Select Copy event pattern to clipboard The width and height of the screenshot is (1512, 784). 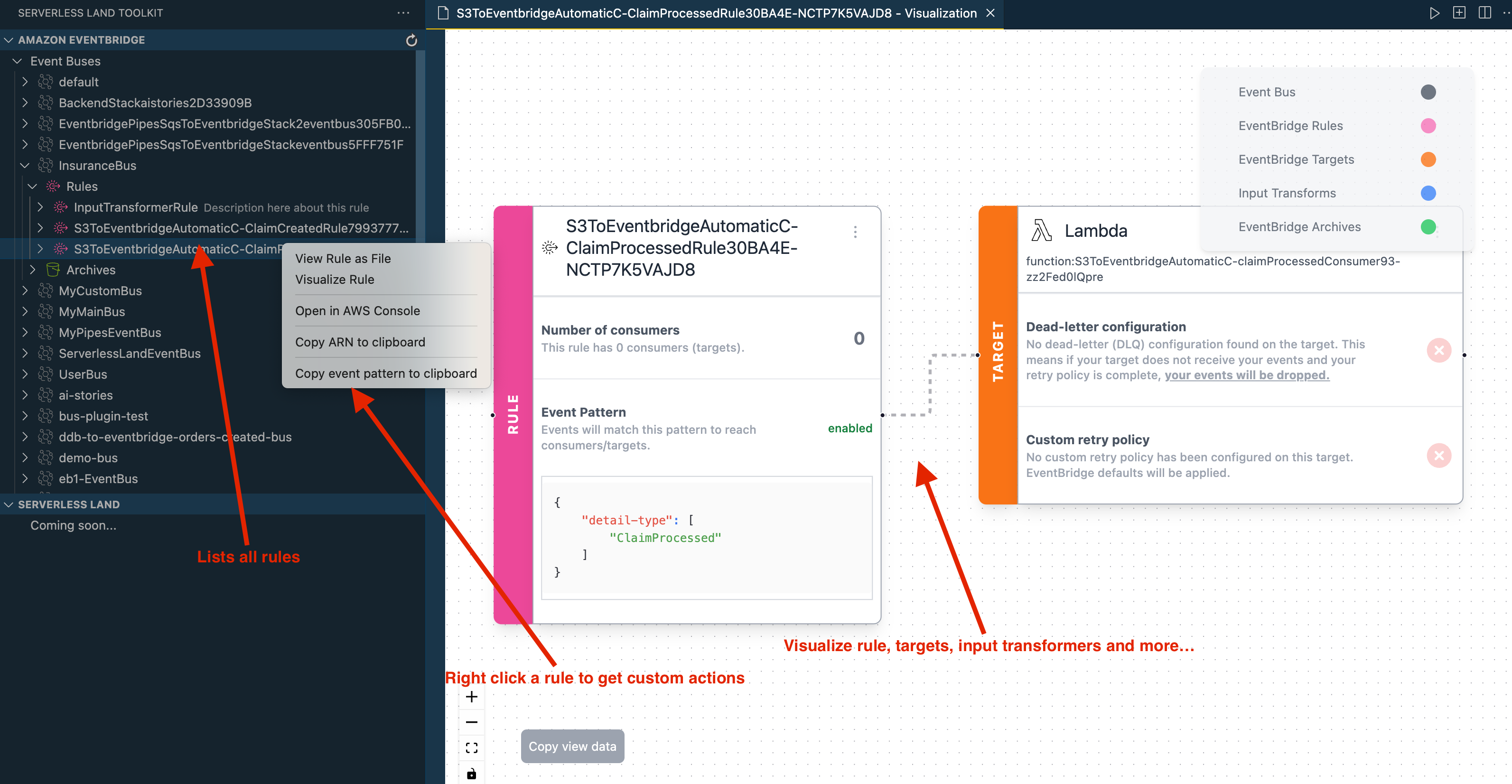point(386,372)
